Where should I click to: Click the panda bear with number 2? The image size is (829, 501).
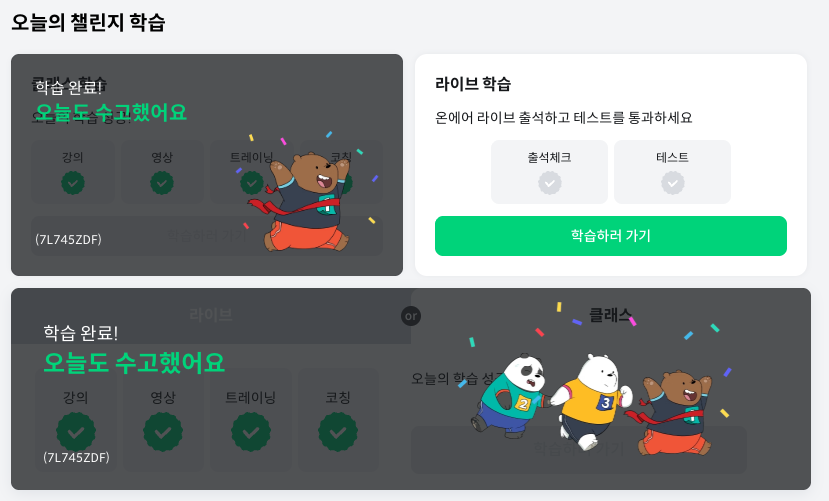[510, 395]
